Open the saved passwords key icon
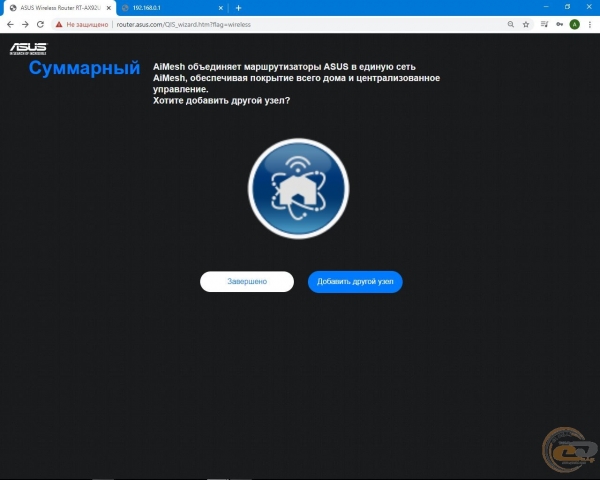 [x=559, y=24]
